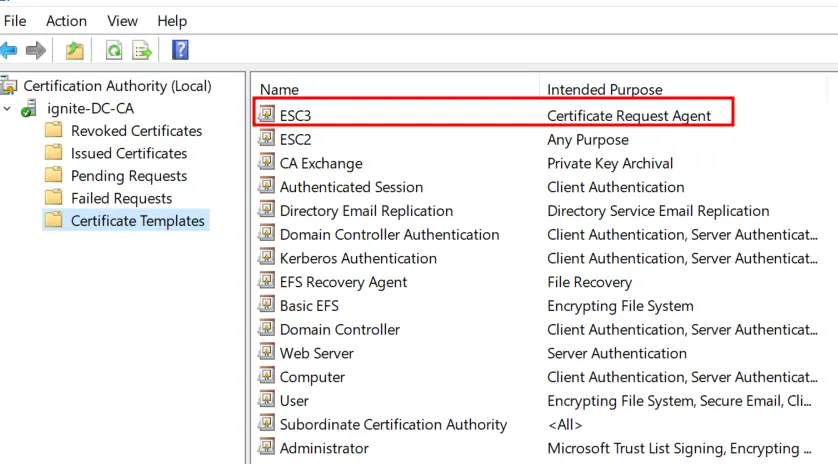Select Issued Certificates folder in tree
838x464 pixels.
(x=128, y=154)
